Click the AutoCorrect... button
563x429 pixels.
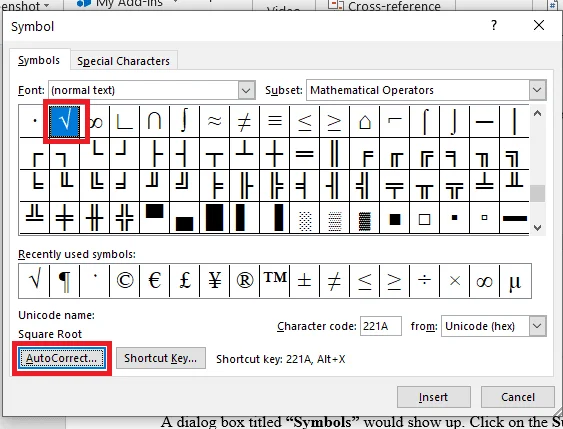tap(61, 358)
